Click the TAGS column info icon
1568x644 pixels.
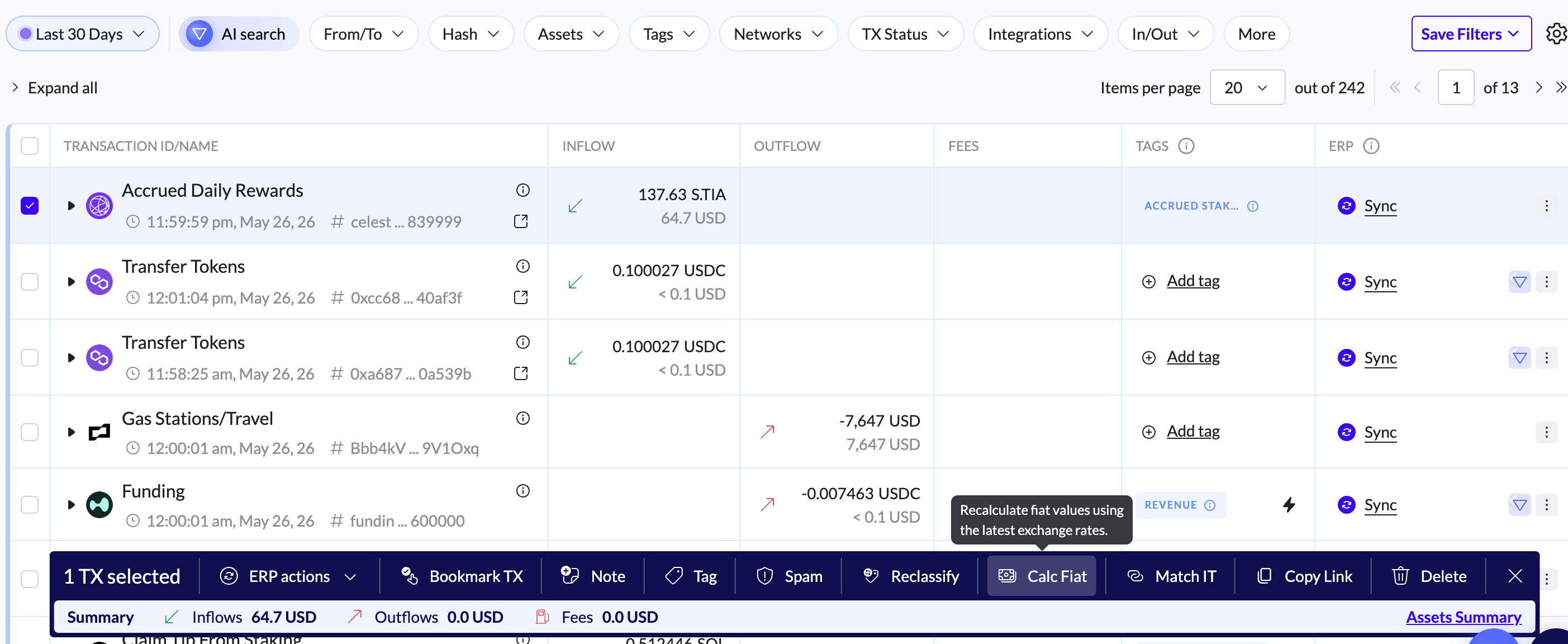[x=1186, y=146]
